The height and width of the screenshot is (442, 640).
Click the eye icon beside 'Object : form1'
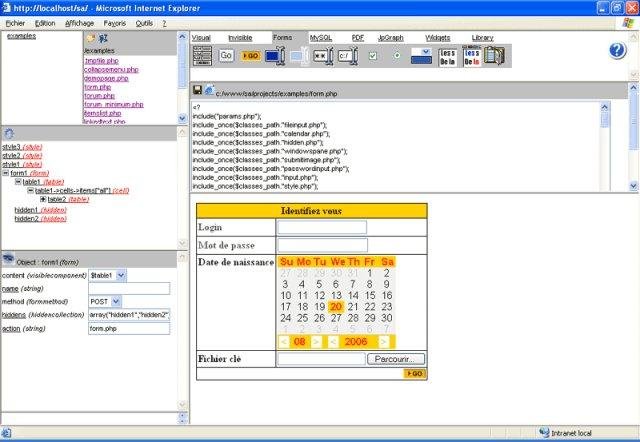tap(8, 258)
